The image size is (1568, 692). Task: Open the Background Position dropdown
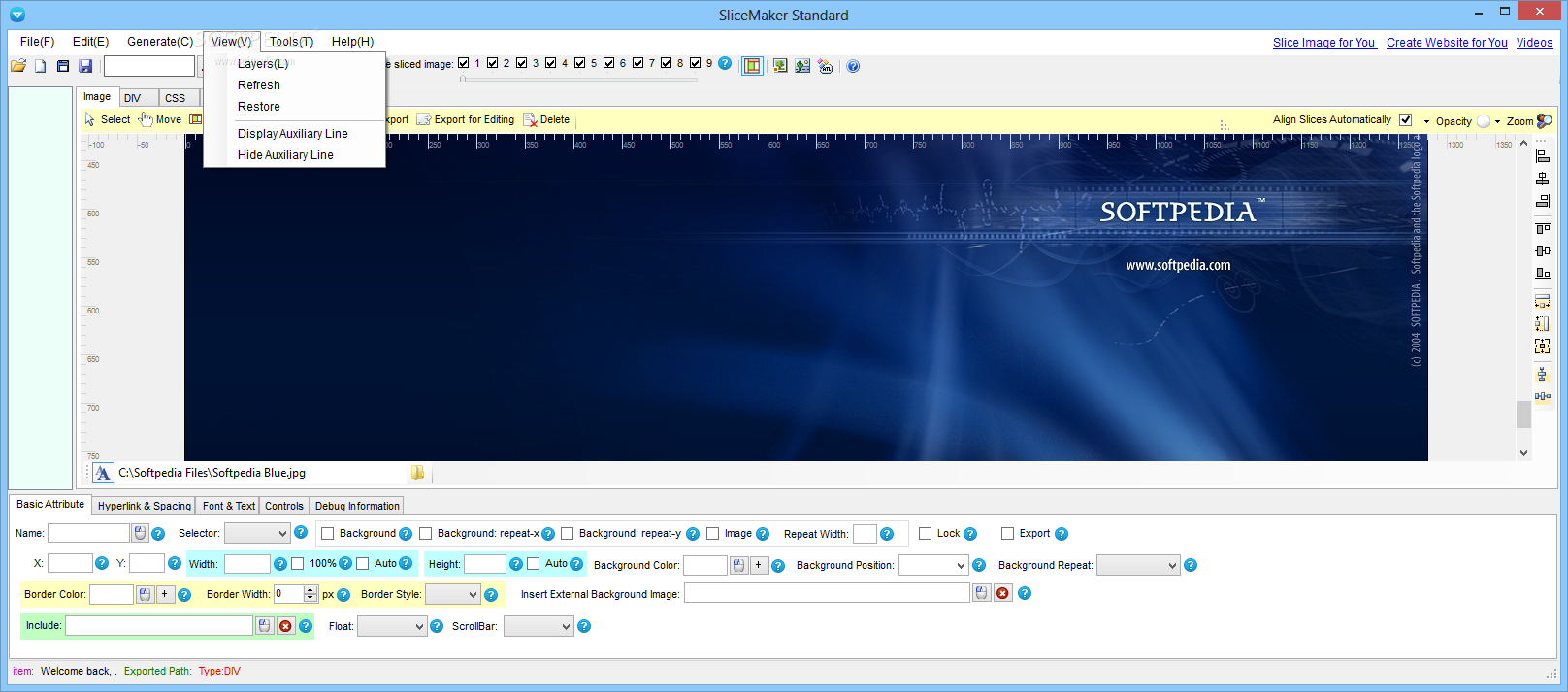[x=933, y=565]
